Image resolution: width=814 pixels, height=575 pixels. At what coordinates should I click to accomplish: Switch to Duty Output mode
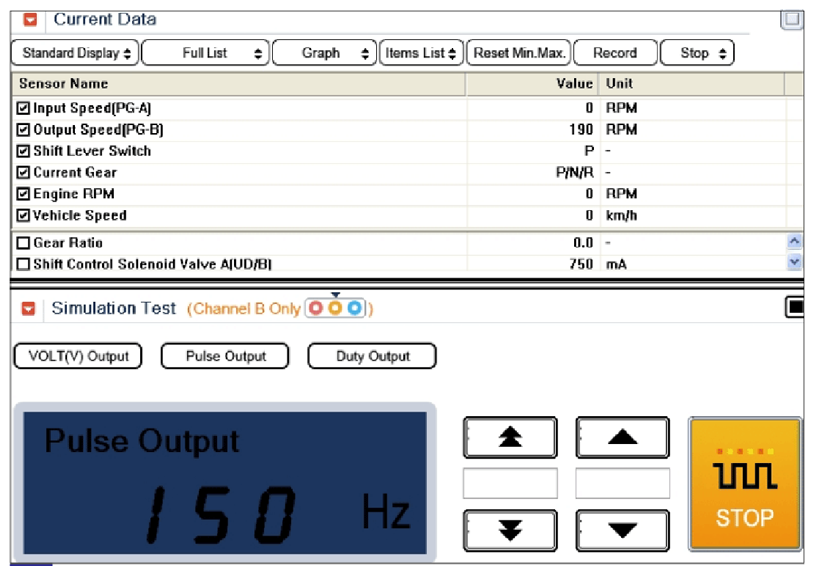point(372,356)
